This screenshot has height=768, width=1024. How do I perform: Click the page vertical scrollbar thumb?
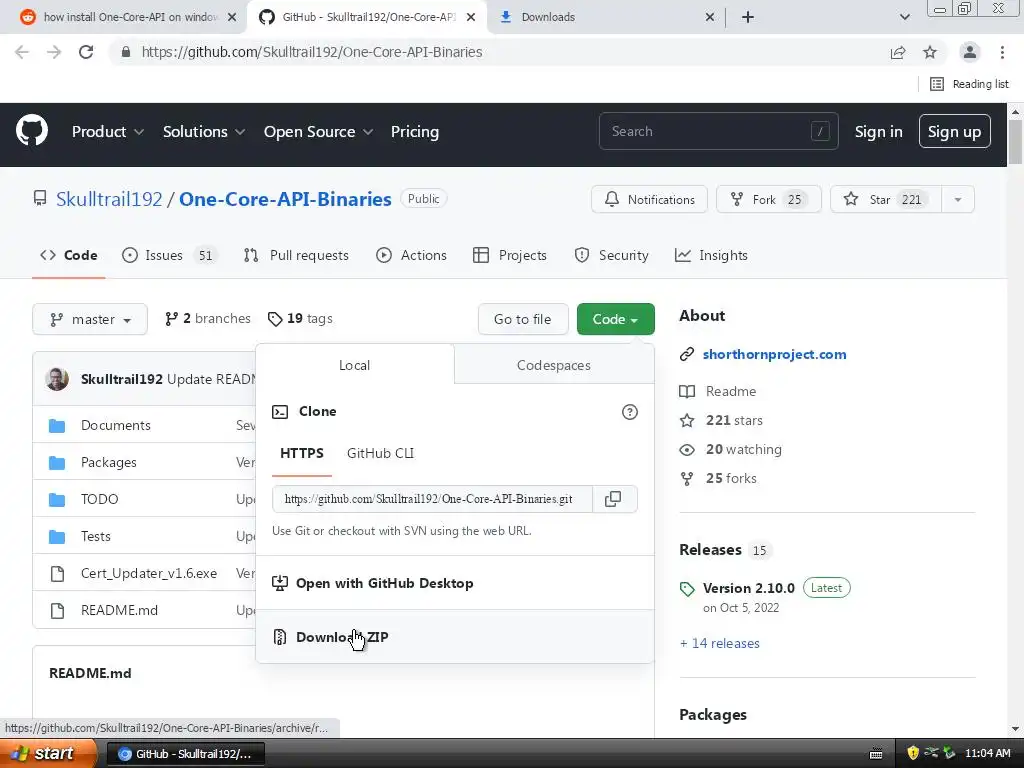pos(1015,142)
